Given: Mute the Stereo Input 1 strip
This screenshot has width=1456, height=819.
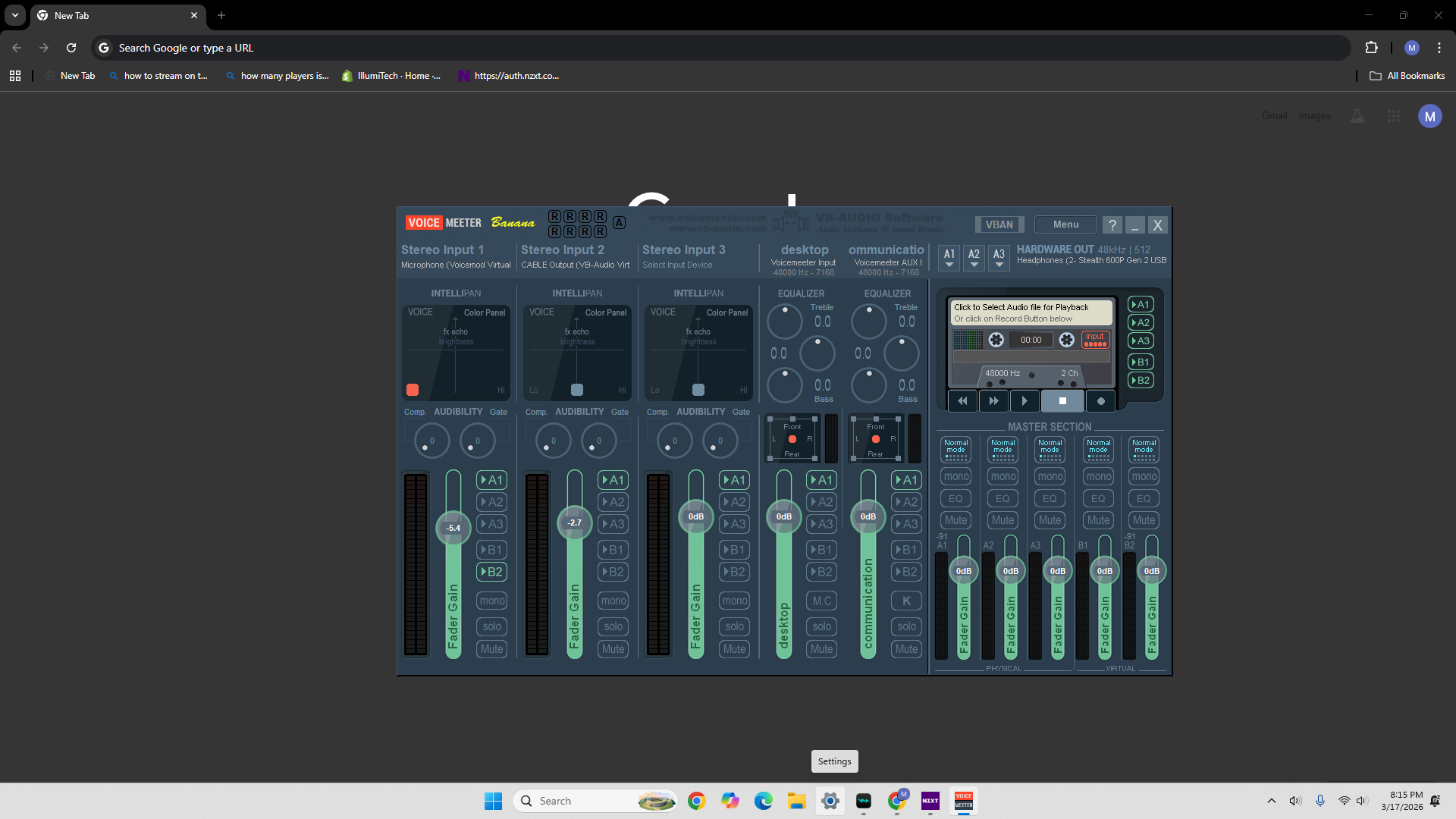Looking at the screenshot, I should 492,649.
